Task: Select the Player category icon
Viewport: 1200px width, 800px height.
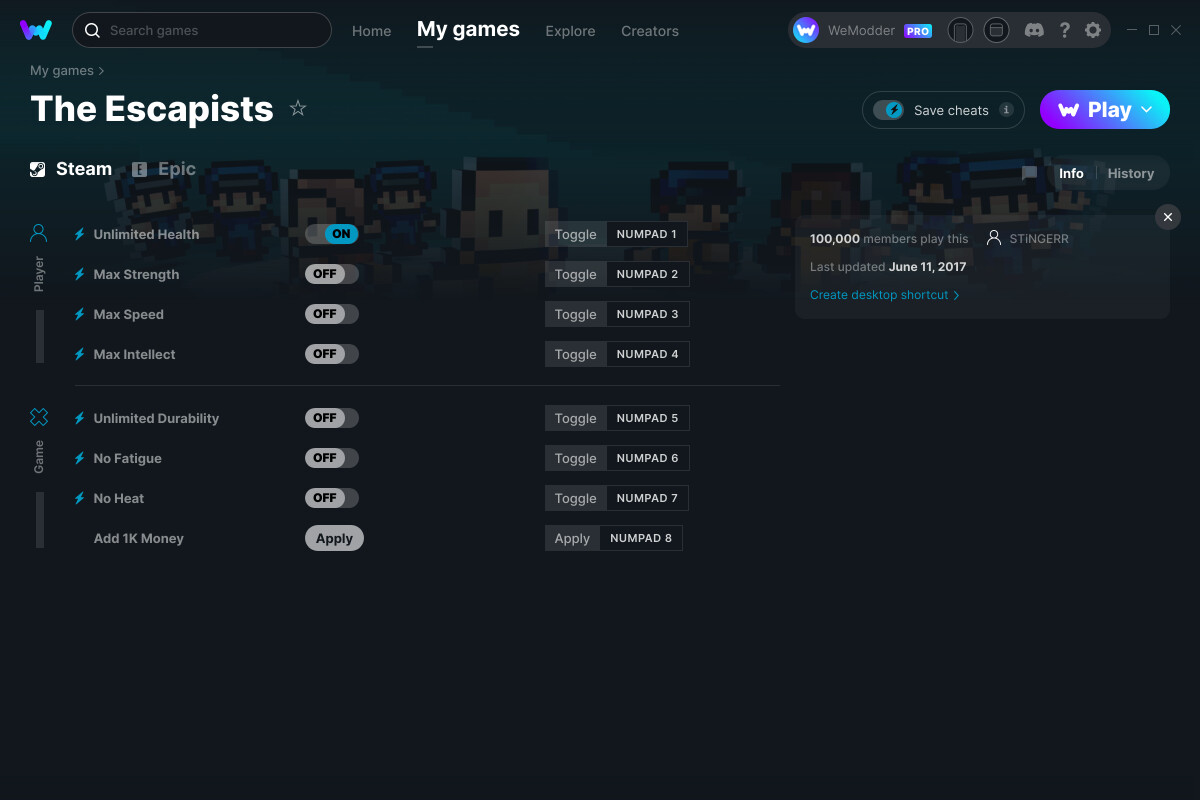Action: pos(39,233)
